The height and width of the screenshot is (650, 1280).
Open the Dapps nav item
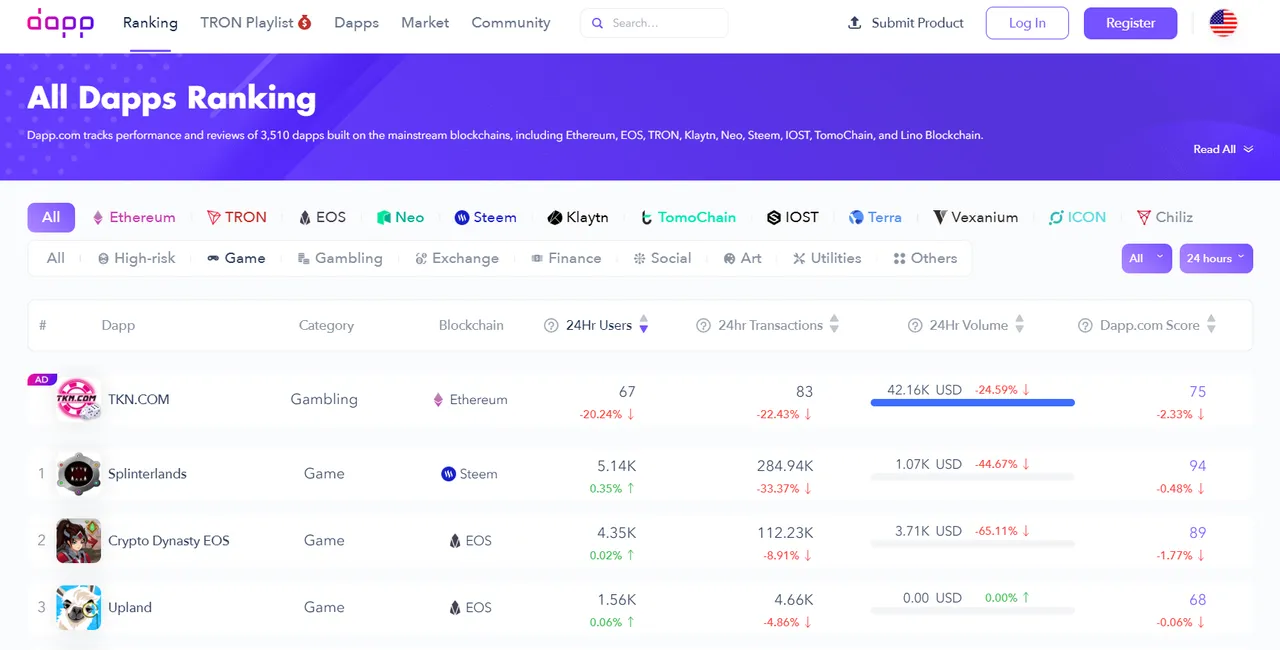[356, 23]
